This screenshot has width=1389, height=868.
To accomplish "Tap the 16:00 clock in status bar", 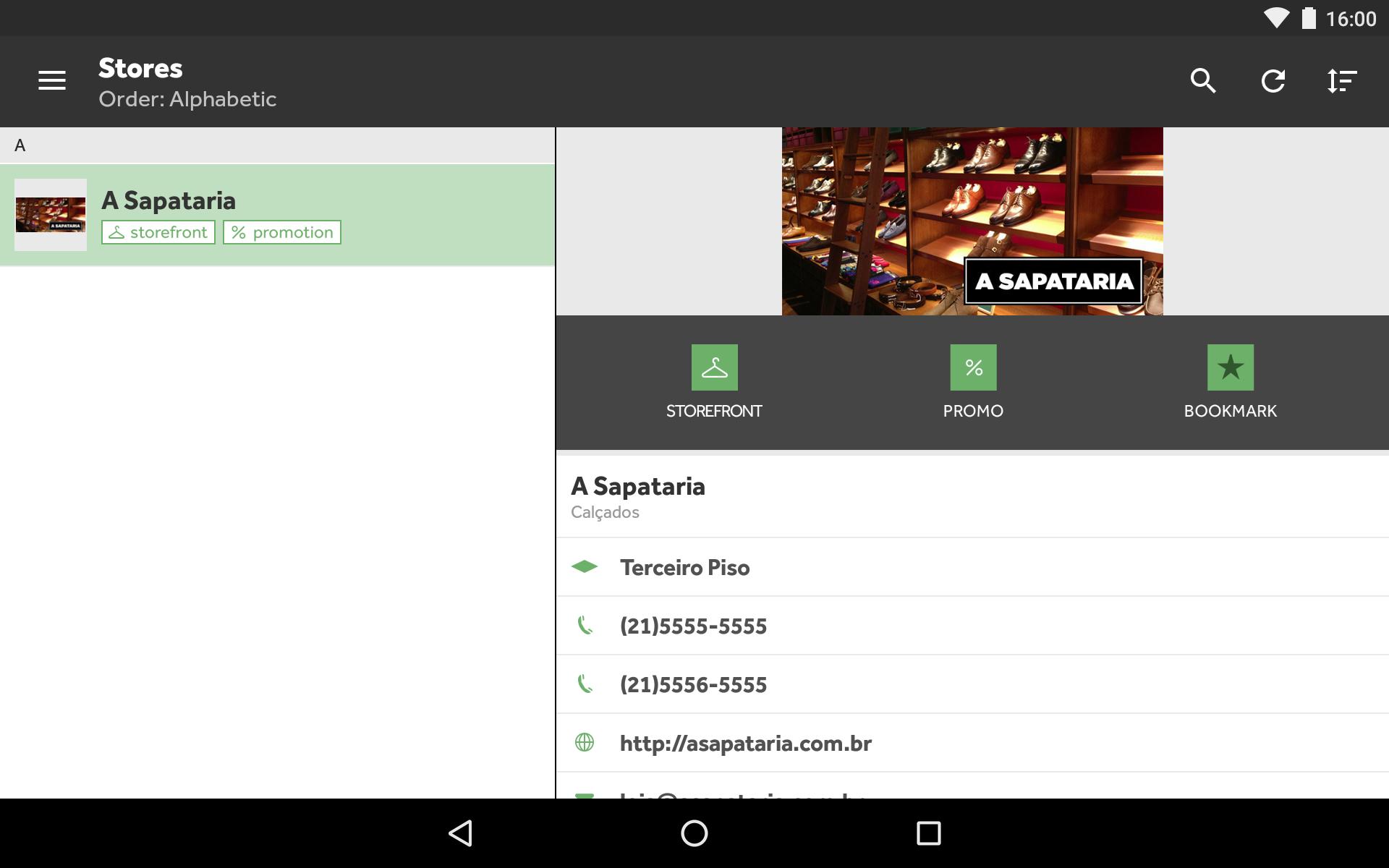I will coord(1351,19).
